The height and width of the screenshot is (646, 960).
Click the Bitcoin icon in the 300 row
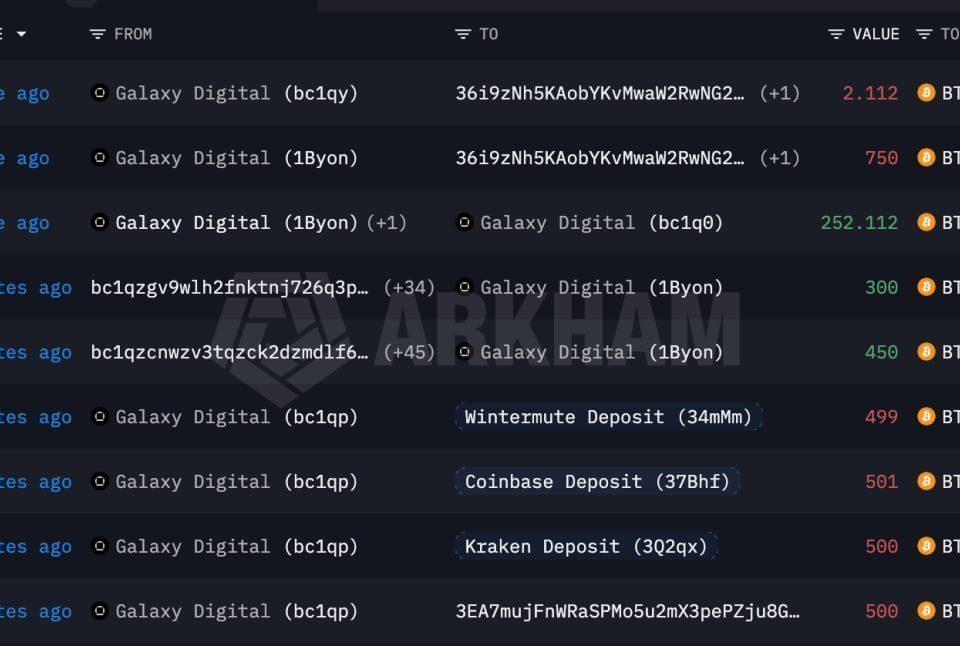pyautogui.click(x=926, y=287)
